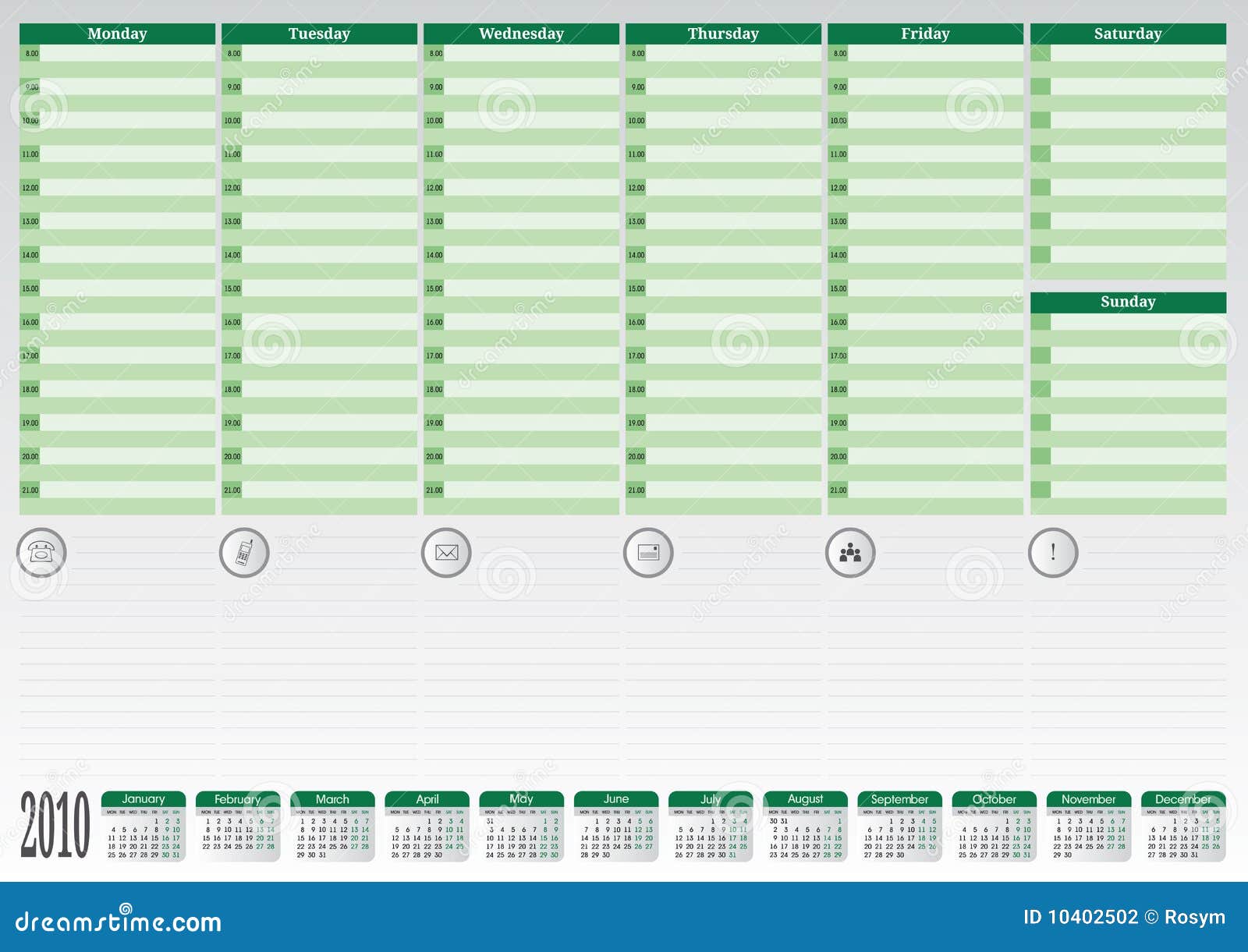Screen dimensions: 1248x952
Task: Select date 16 in the May mini calendar
Action: pos(555,838)
